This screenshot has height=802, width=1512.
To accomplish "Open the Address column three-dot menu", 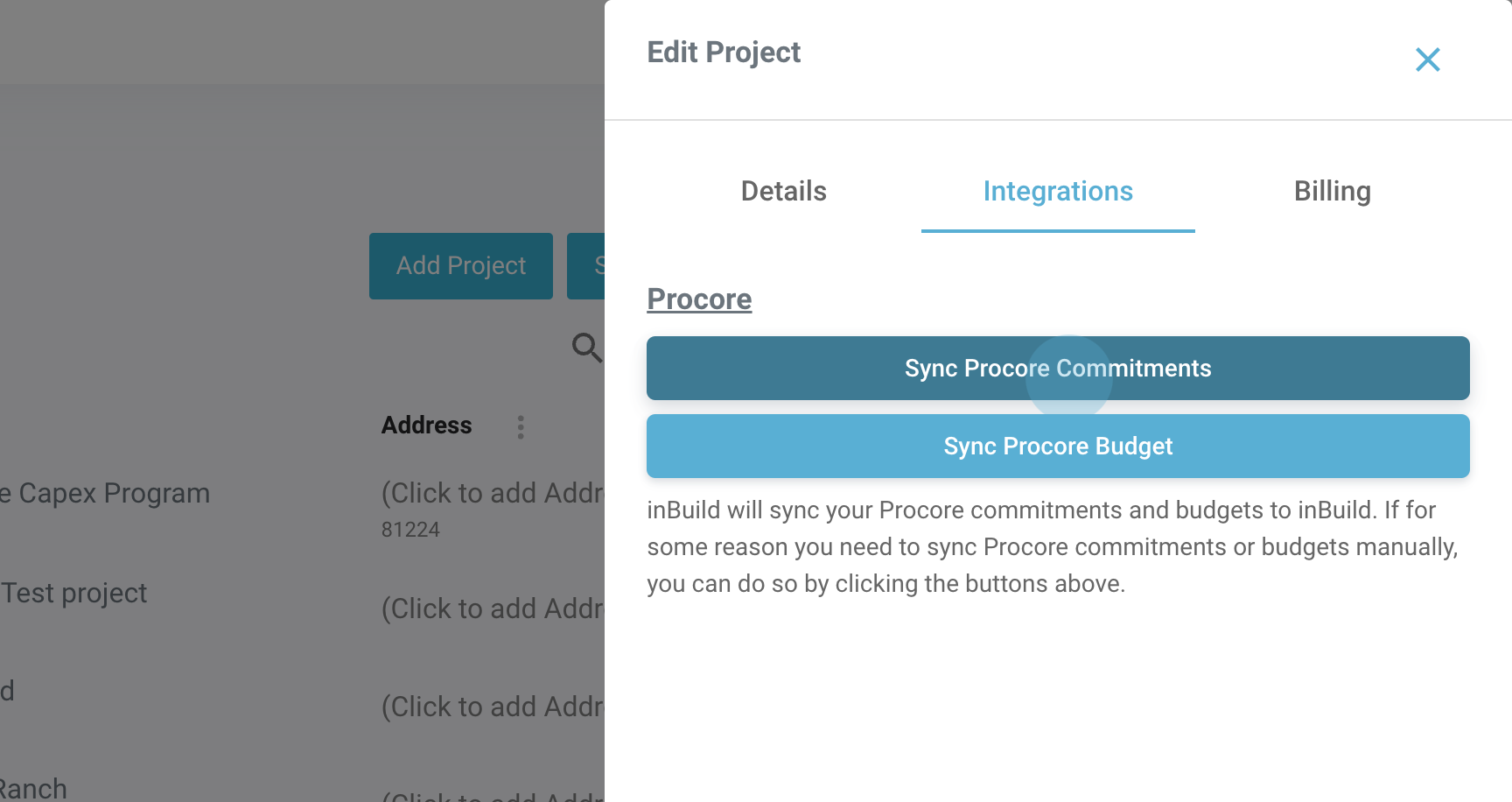I will pyautogui.click(x=521, y=427).
